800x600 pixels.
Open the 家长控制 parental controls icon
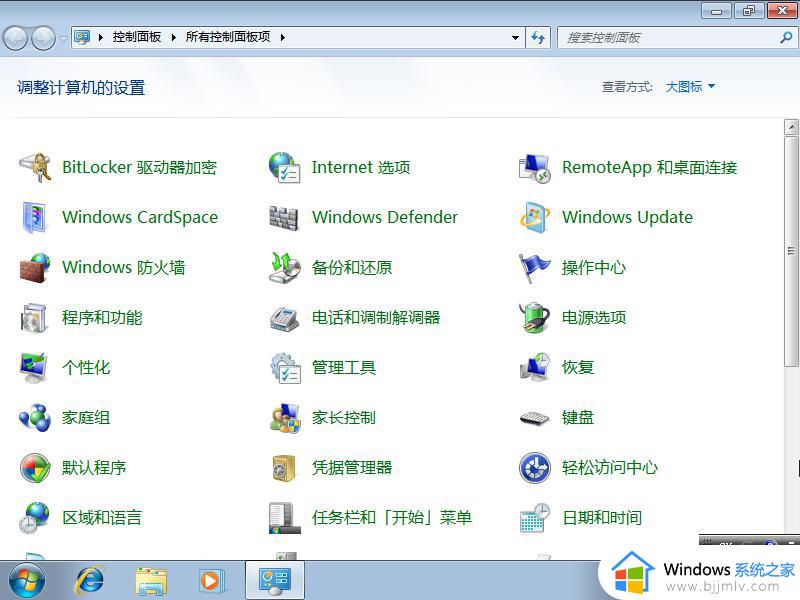pyautogui.click(x=285, y=417)
